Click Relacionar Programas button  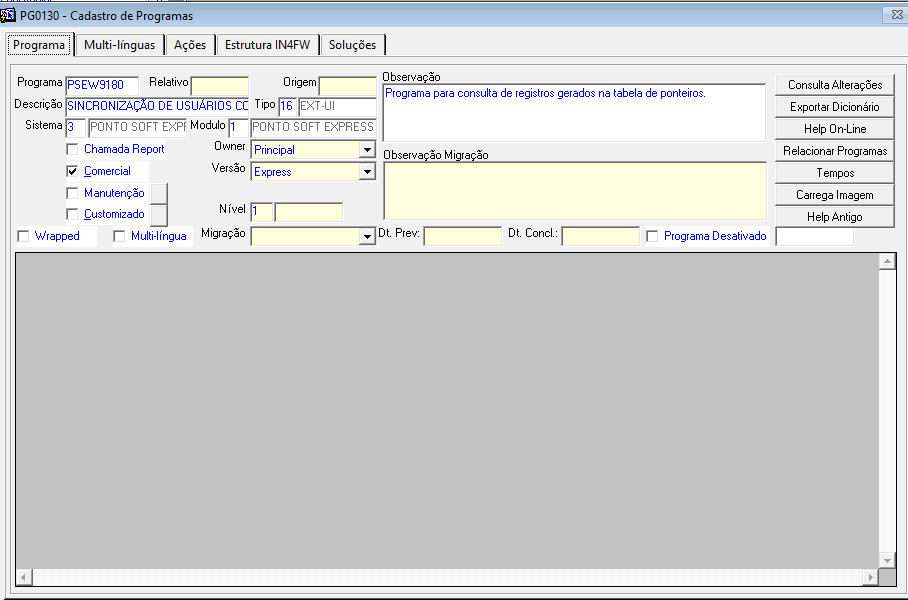tap(834, 151)
